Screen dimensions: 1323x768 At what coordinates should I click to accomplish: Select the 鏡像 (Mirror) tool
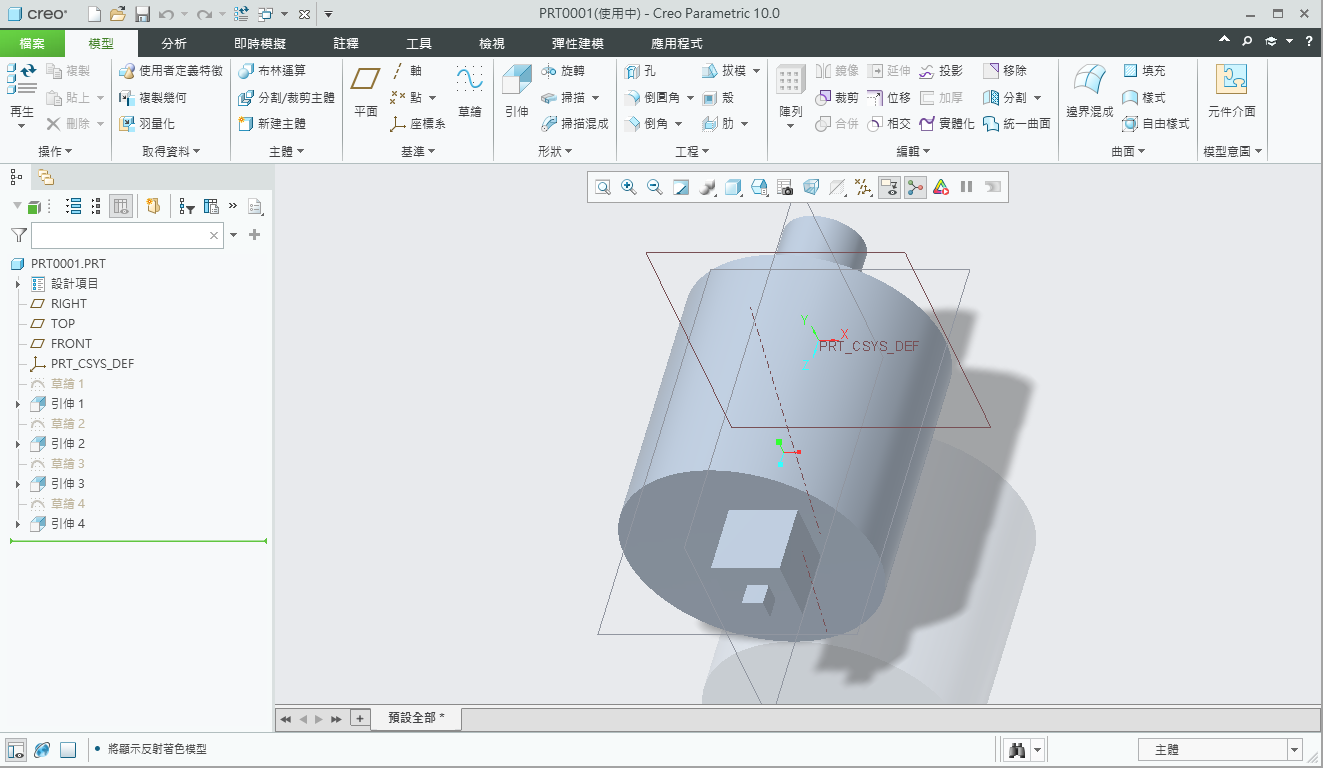837,71
